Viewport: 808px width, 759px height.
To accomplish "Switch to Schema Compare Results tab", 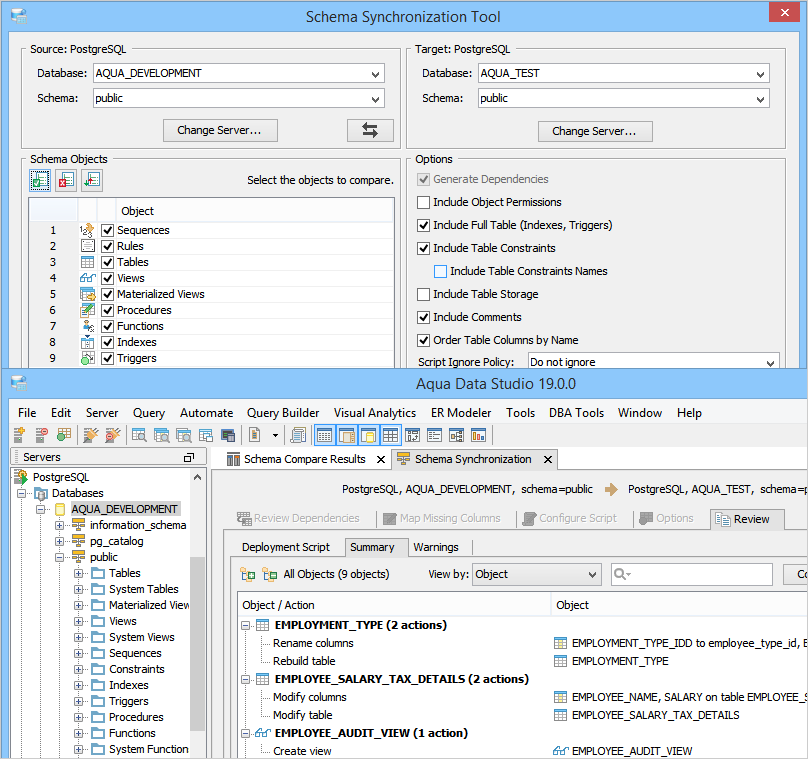I will point(305,459).
